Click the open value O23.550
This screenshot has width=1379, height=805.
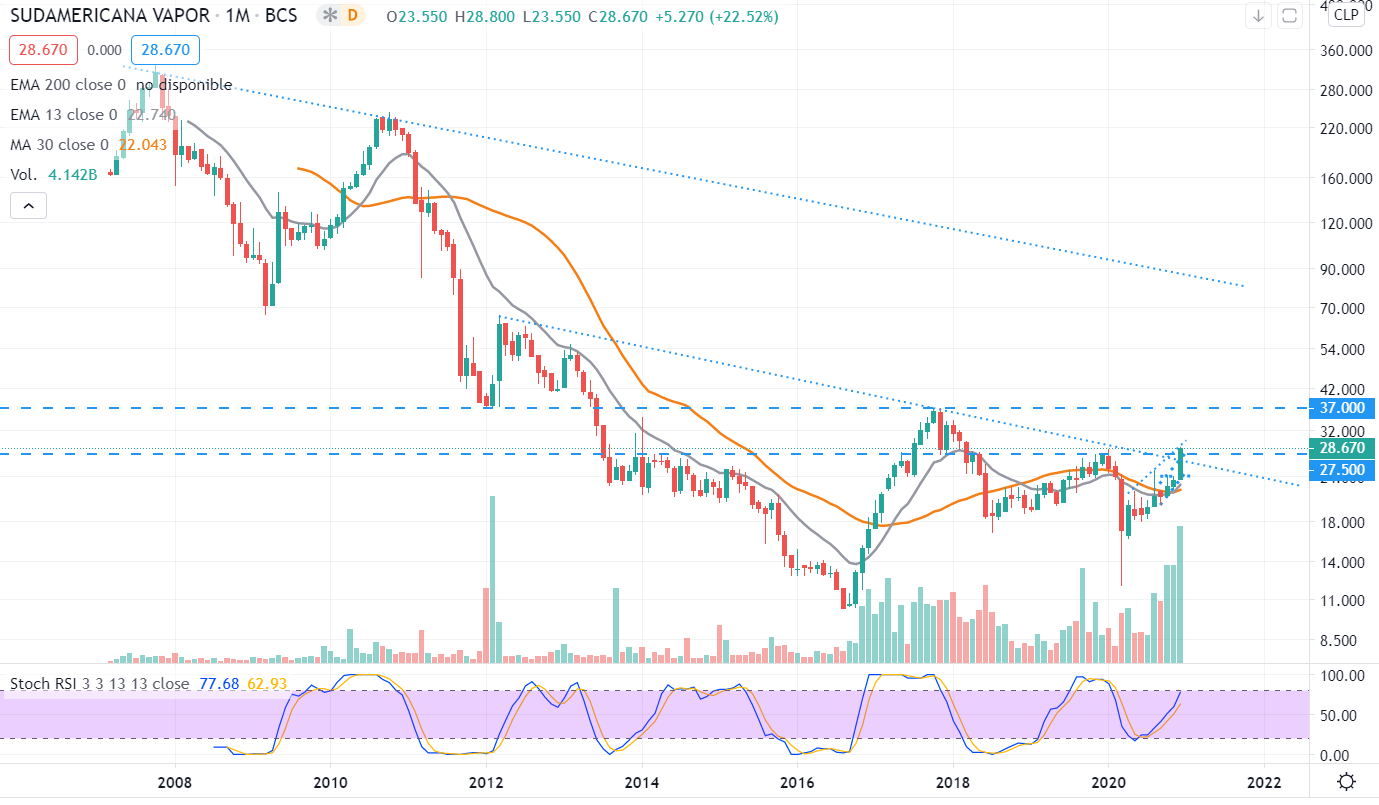pyautogui.click(x=419, y=17)
